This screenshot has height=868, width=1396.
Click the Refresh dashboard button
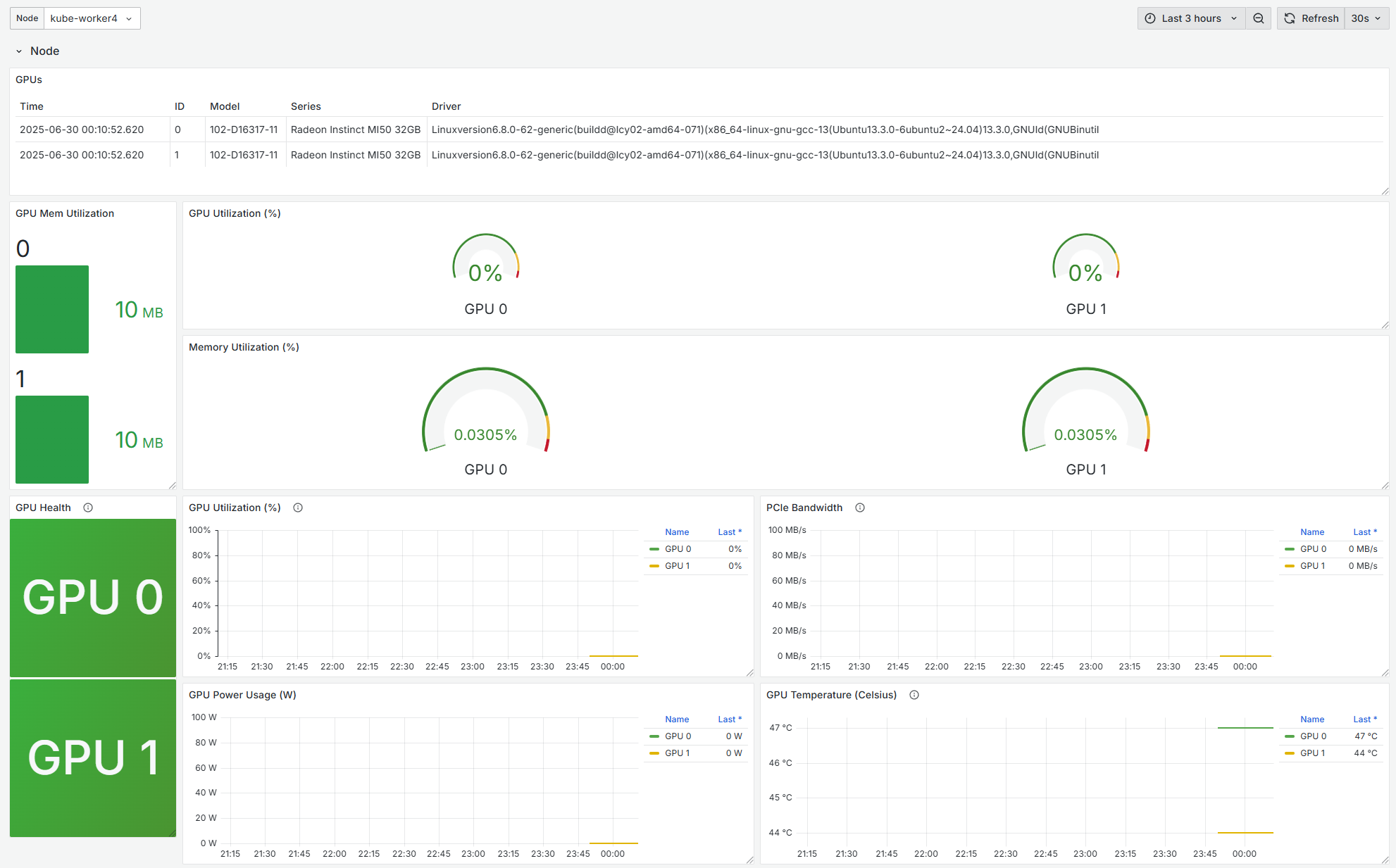pyautogui.click(x=1311, y=18)
